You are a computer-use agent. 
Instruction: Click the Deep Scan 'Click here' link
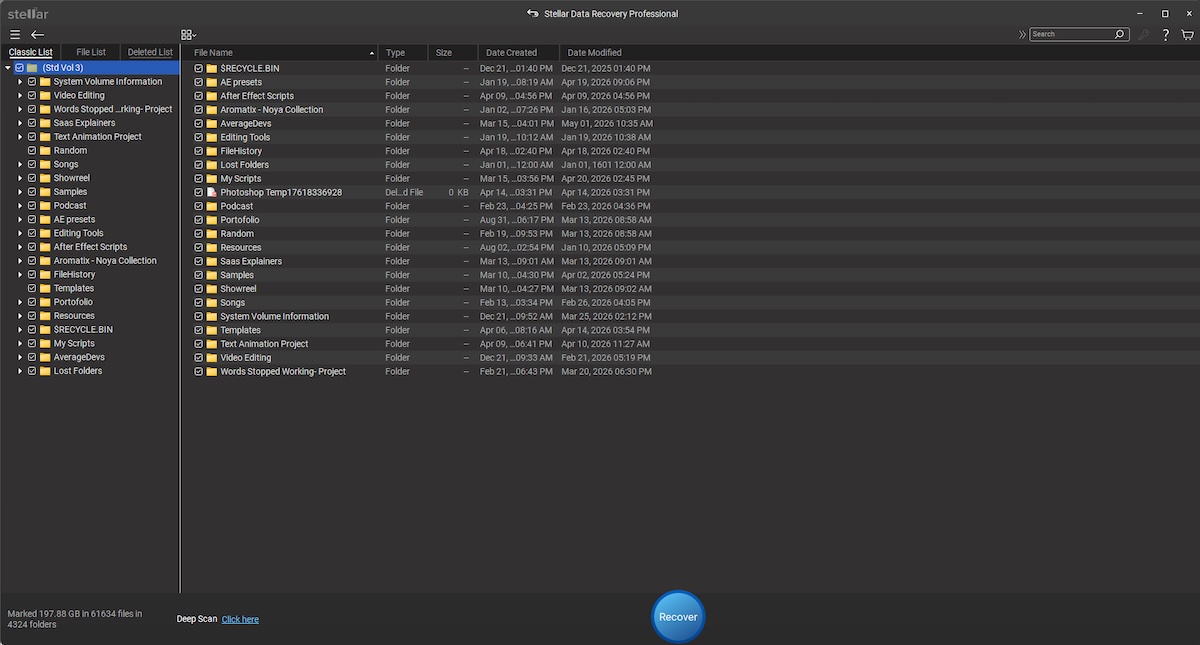coord(240,619)
